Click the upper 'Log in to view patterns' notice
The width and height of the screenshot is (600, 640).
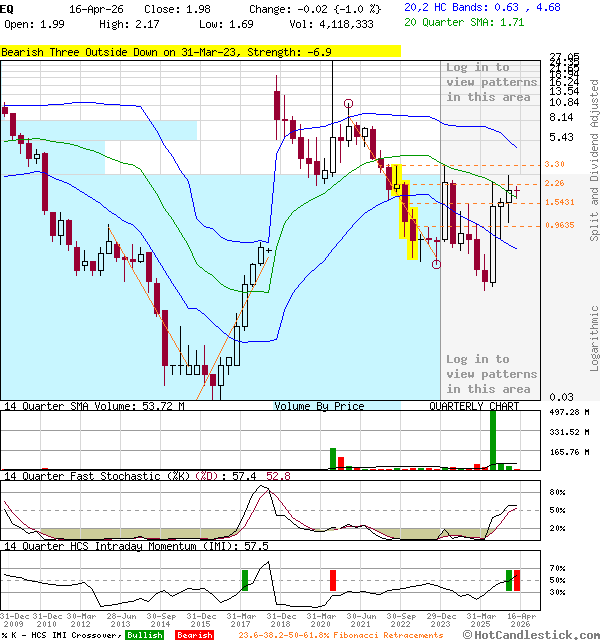pyautogui.click(x=490, y=82)
